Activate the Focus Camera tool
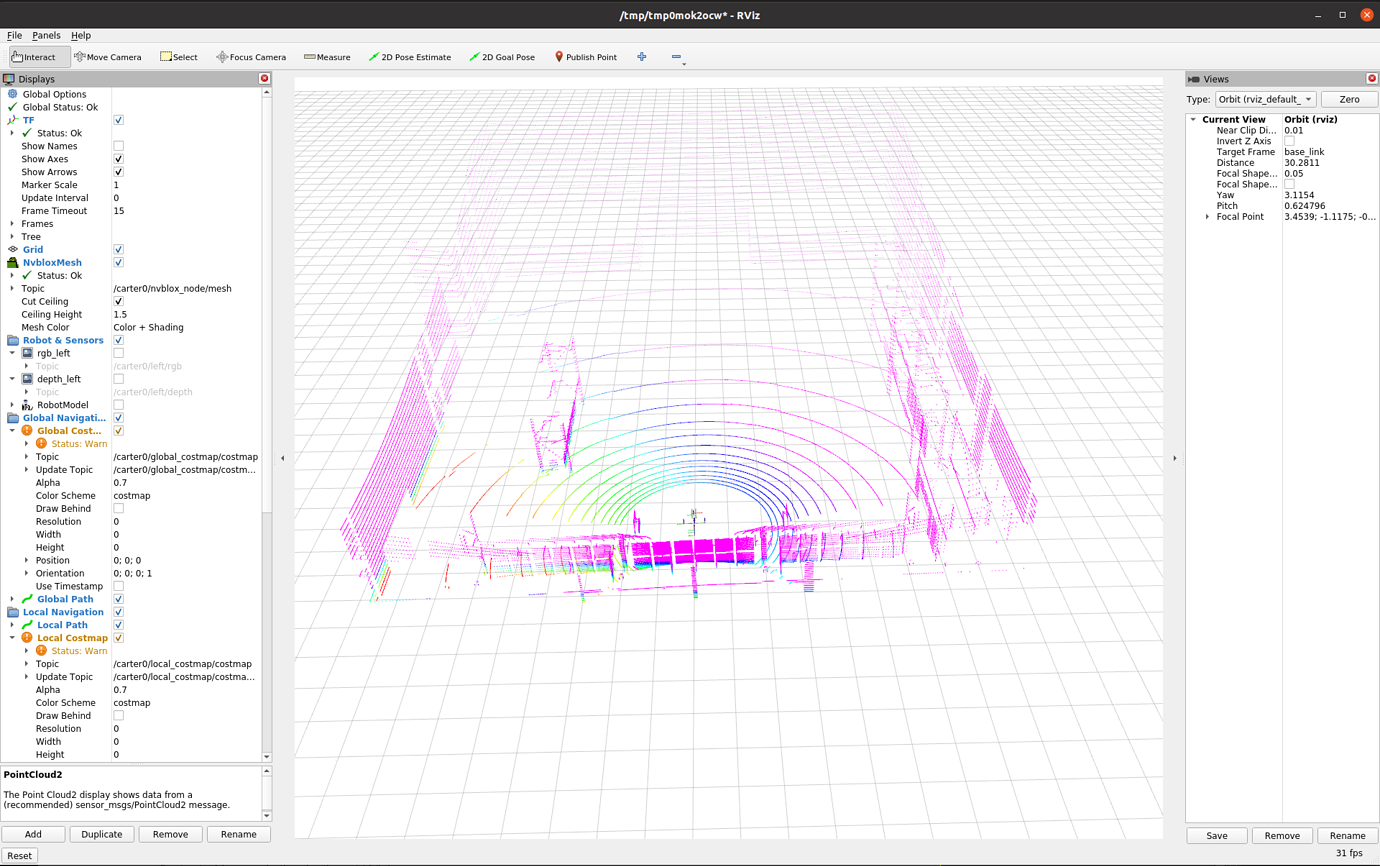This screenshot has width=1380, height=866. click(251, 57)
